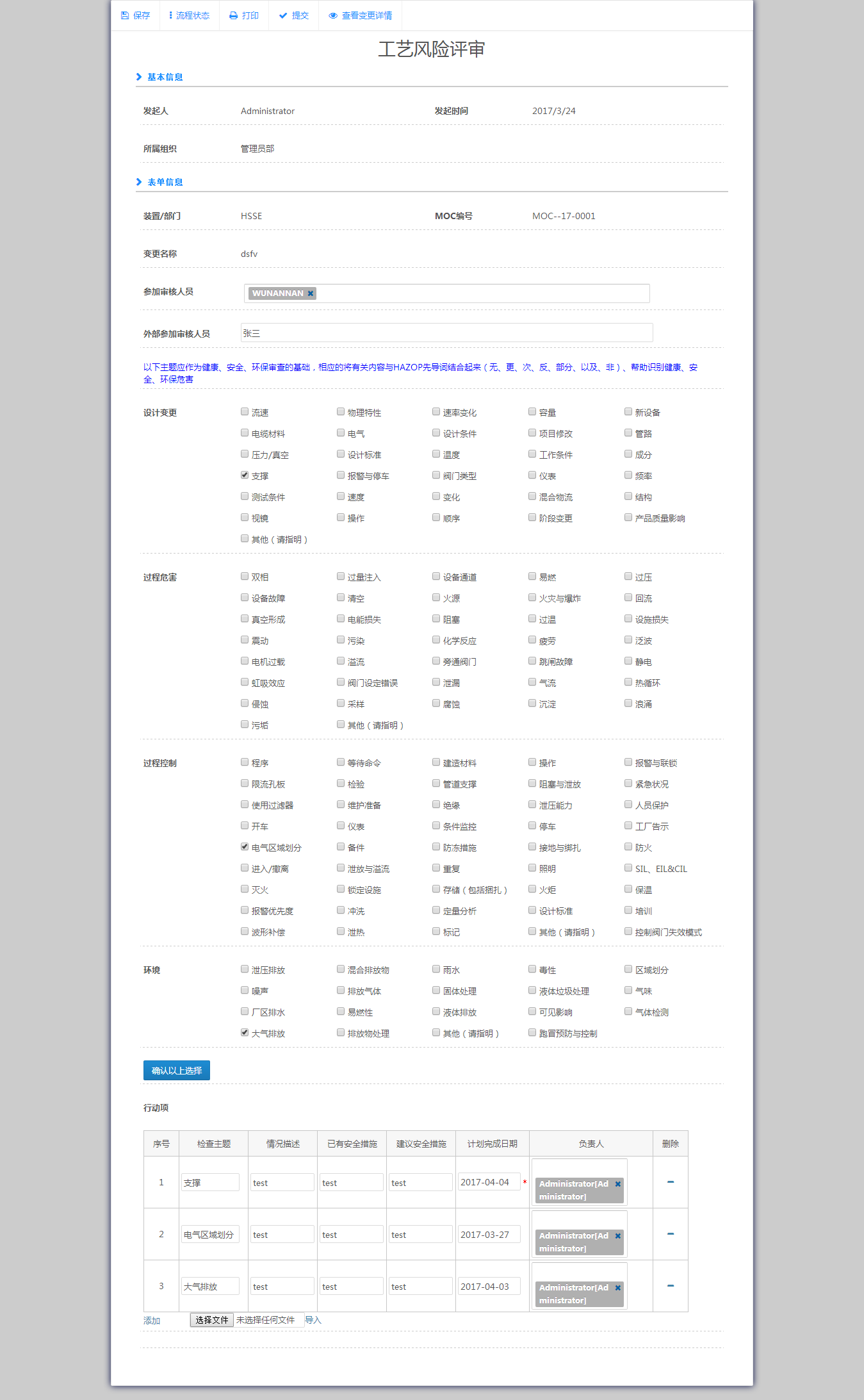Check the 控制阀门失效模式 checkbox

[x=628, y=931]
